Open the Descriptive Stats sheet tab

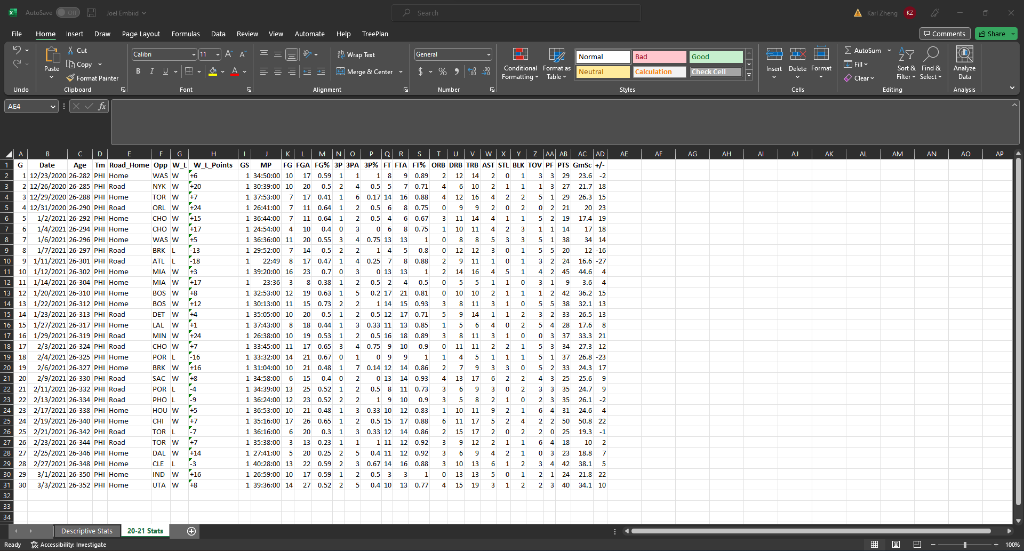(x=87, y=531)
